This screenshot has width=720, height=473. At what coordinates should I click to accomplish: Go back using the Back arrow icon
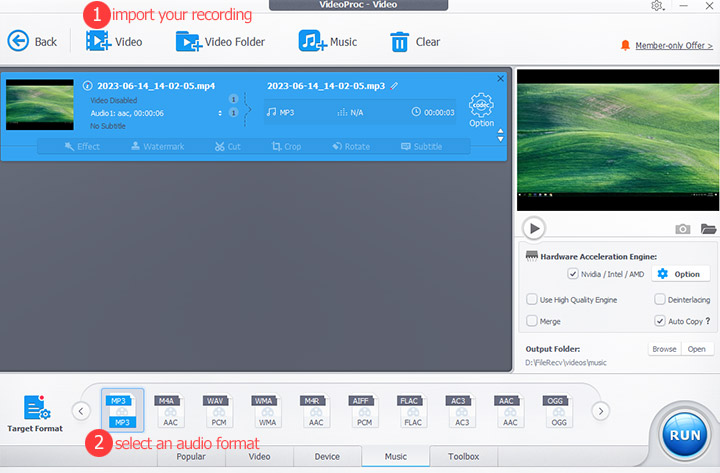click(18, 41)
